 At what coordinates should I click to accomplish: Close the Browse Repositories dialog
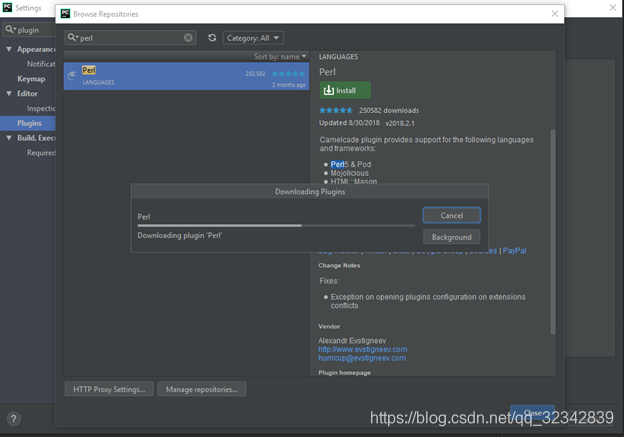tap(554, 14)
